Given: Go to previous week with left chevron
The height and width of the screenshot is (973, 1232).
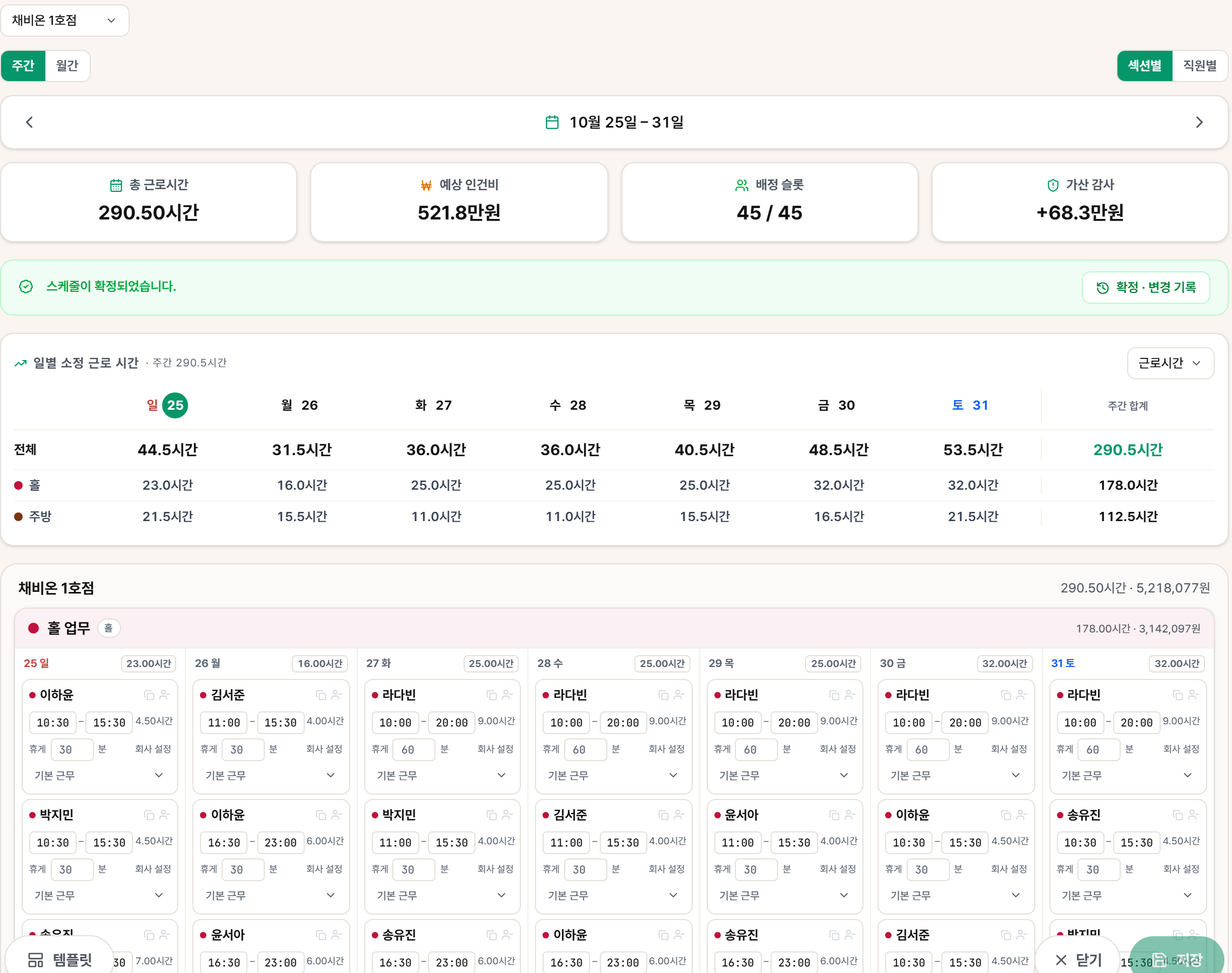Looking at the screenshot, I should (30, 123).
